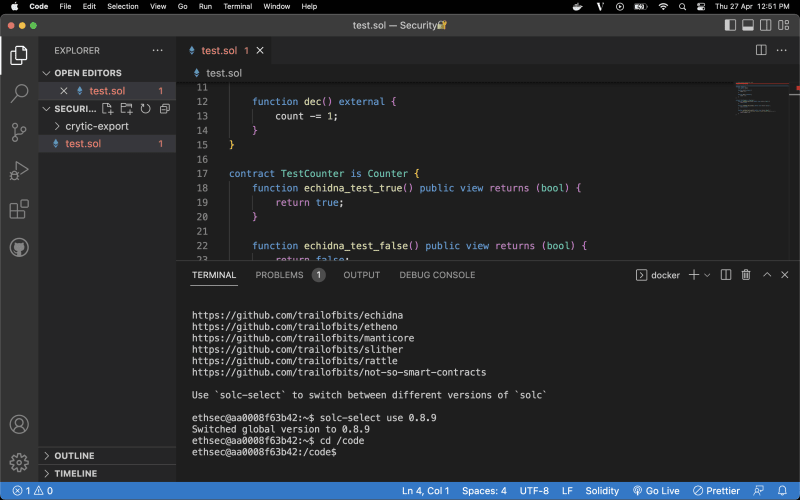
Task: Open the Terminal menu in menu bar
Action: point(238,7)
